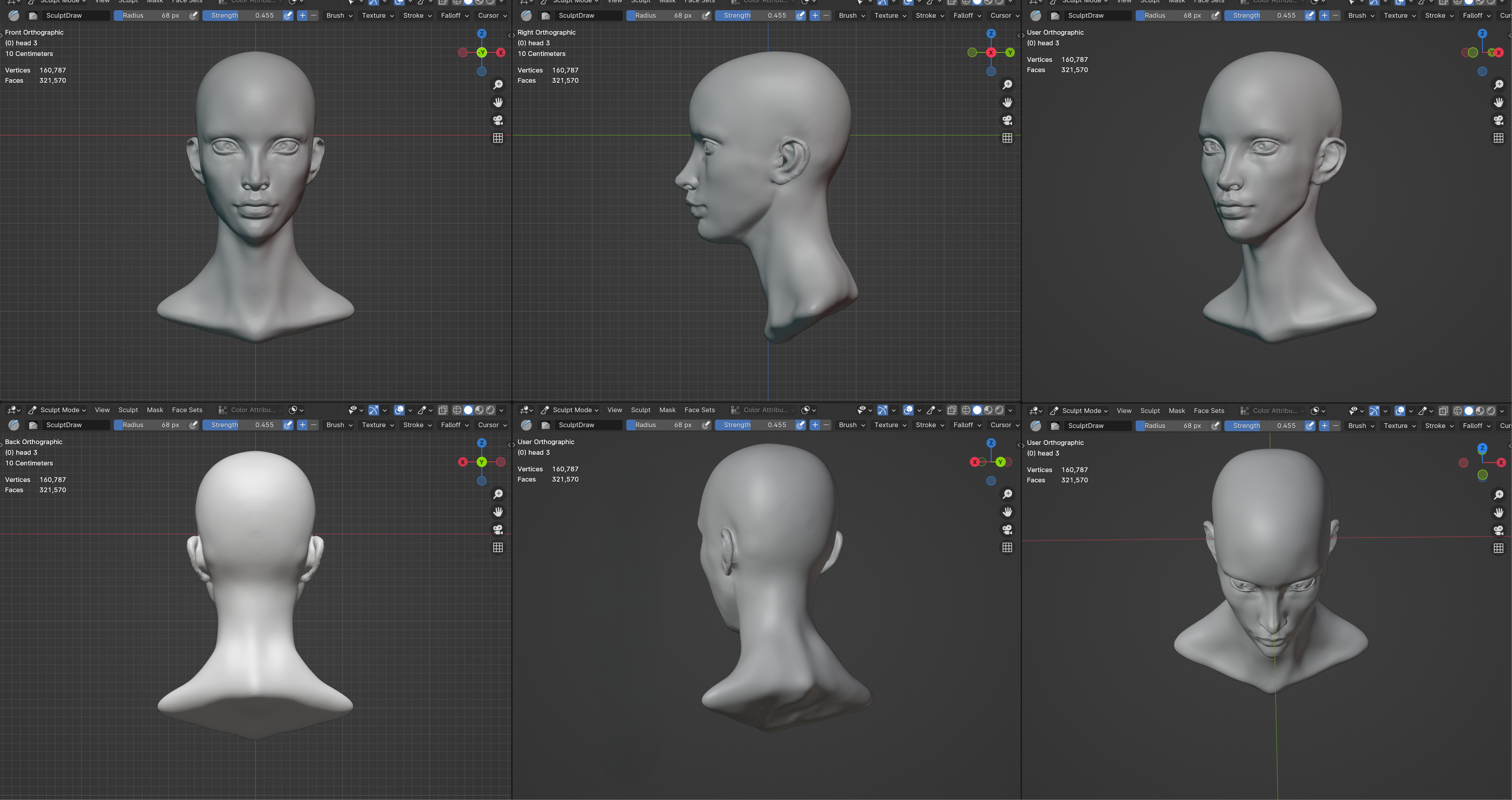
Task: Click zoom magnifier icon in Back Orthographic viewport
Action: pos(498,494)
